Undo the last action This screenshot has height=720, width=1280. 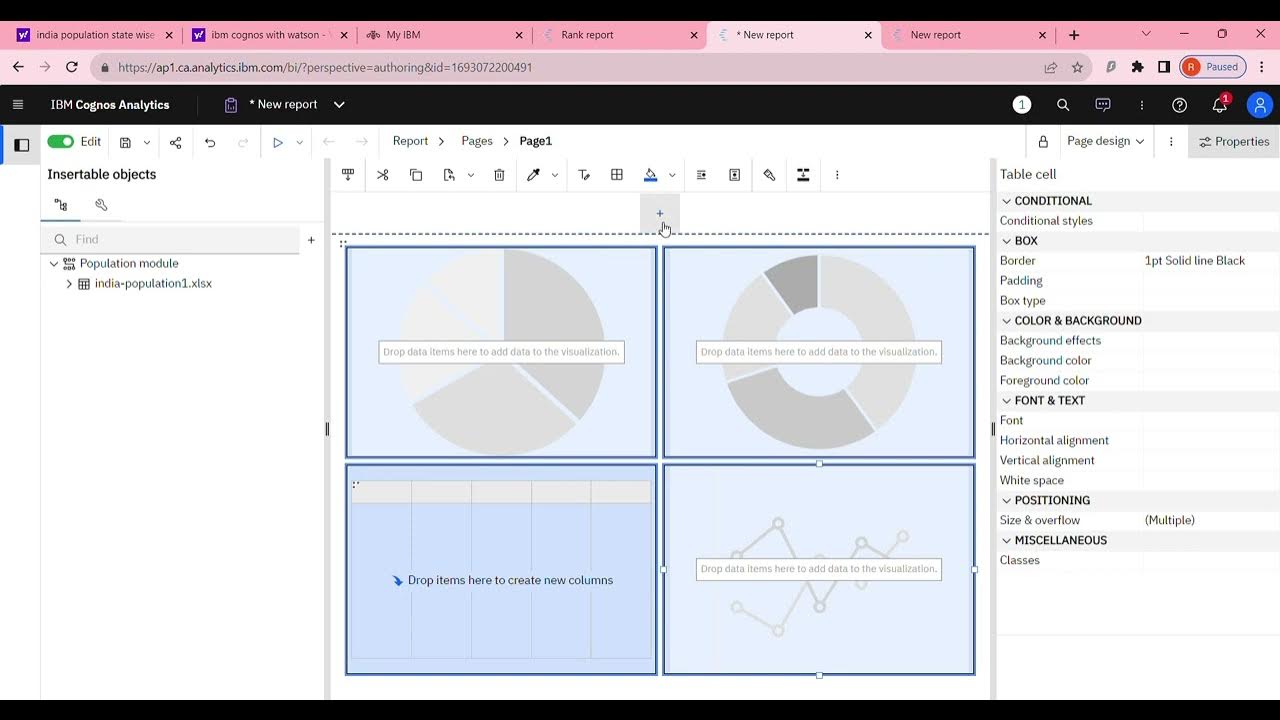click(210, 143)
